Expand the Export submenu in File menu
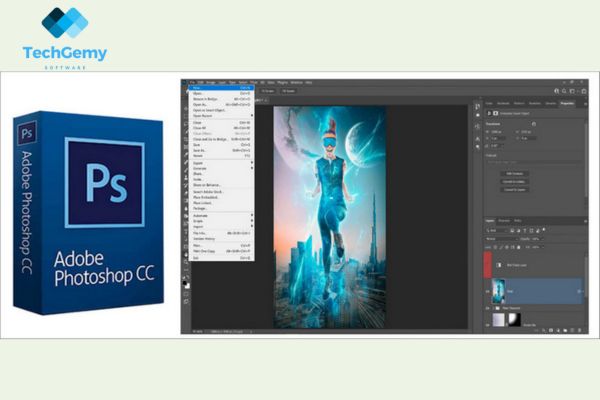The image size is (600, 400). tap(222, 163)
